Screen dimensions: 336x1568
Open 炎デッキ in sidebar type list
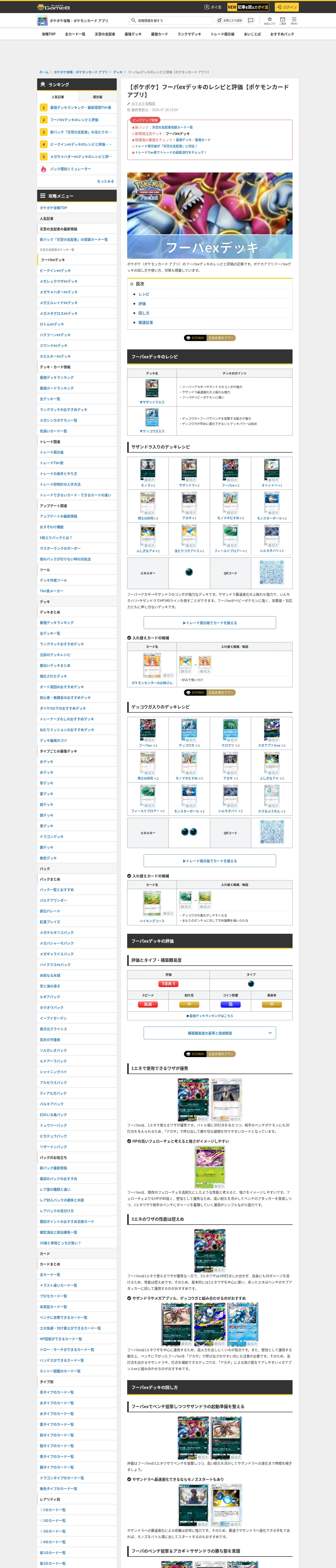point(77,762)
